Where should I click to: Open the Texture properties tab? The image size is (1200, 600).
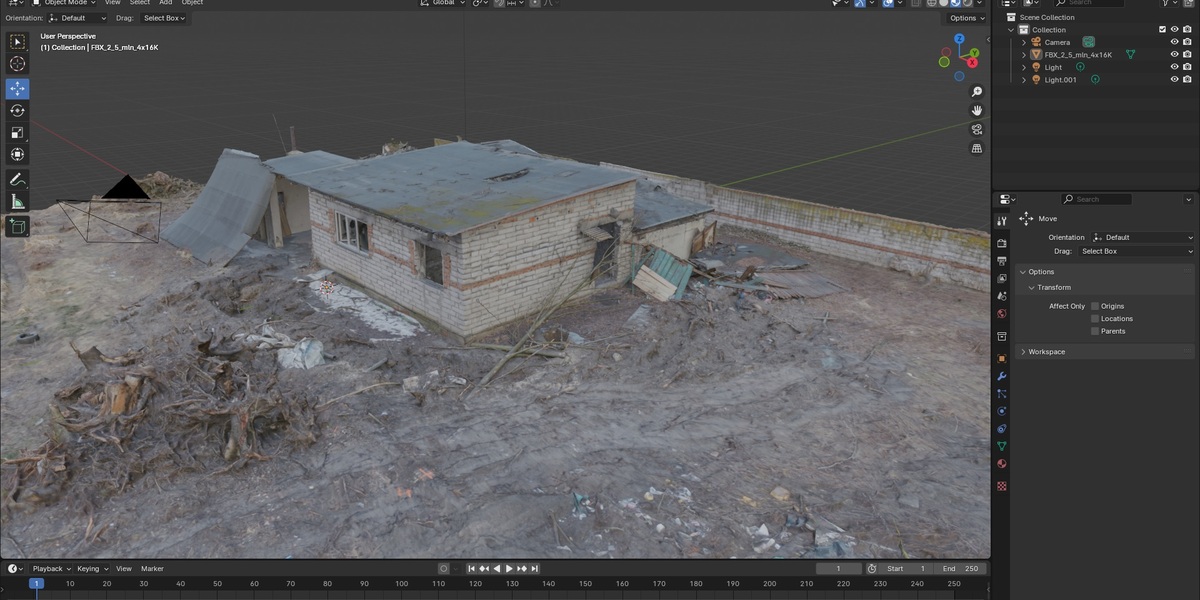1002,486
